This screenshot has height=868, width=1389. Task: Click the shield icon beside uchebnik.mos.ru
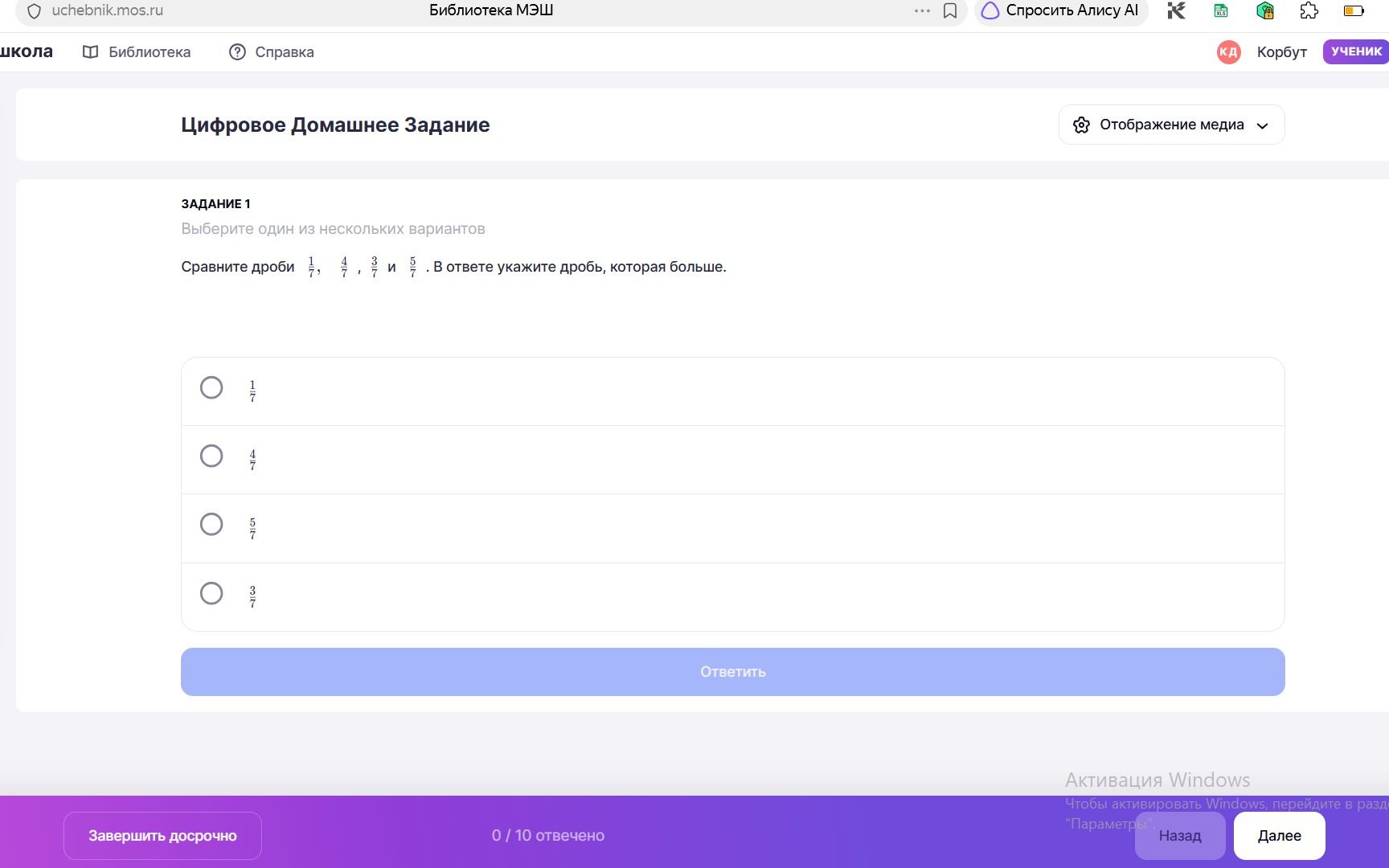tap(34, 11)
